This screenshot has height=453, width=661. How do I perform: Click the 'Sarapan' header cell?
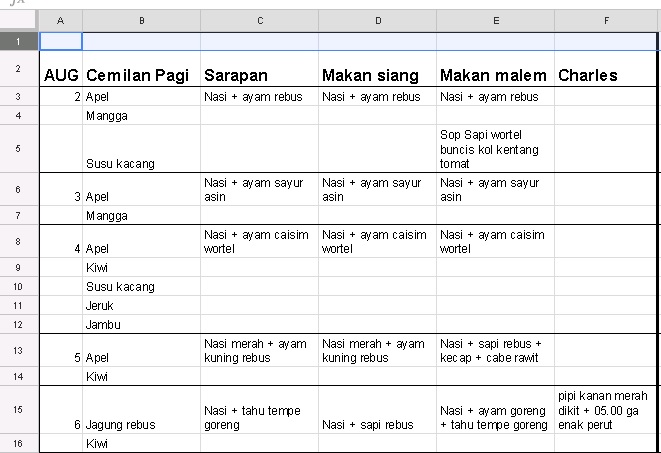(x=260, y=69)
